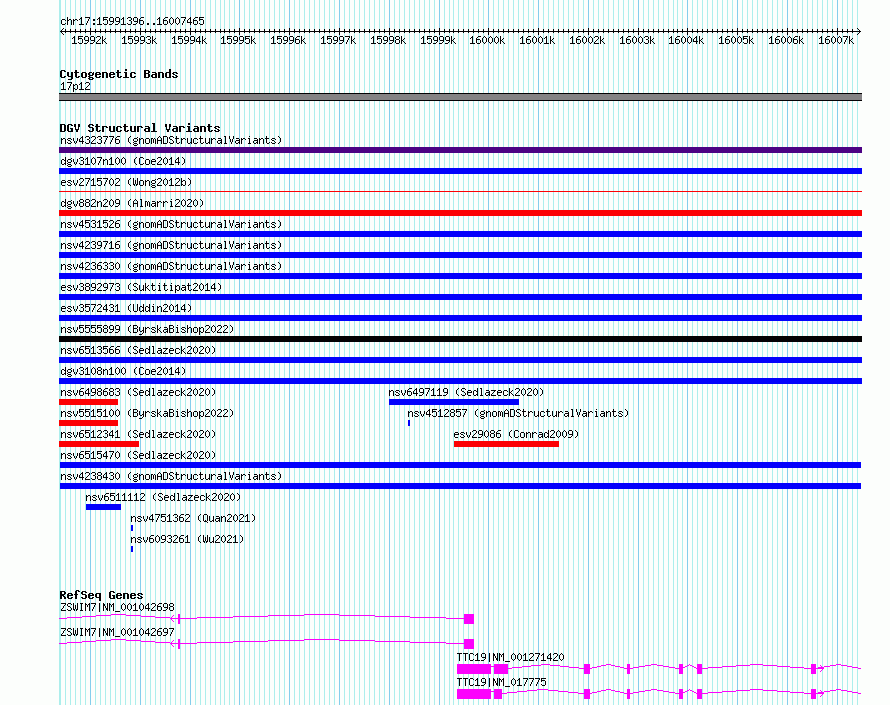Select thin red esv2715702 variant line

pyautogui.click(x=460, y=192)
